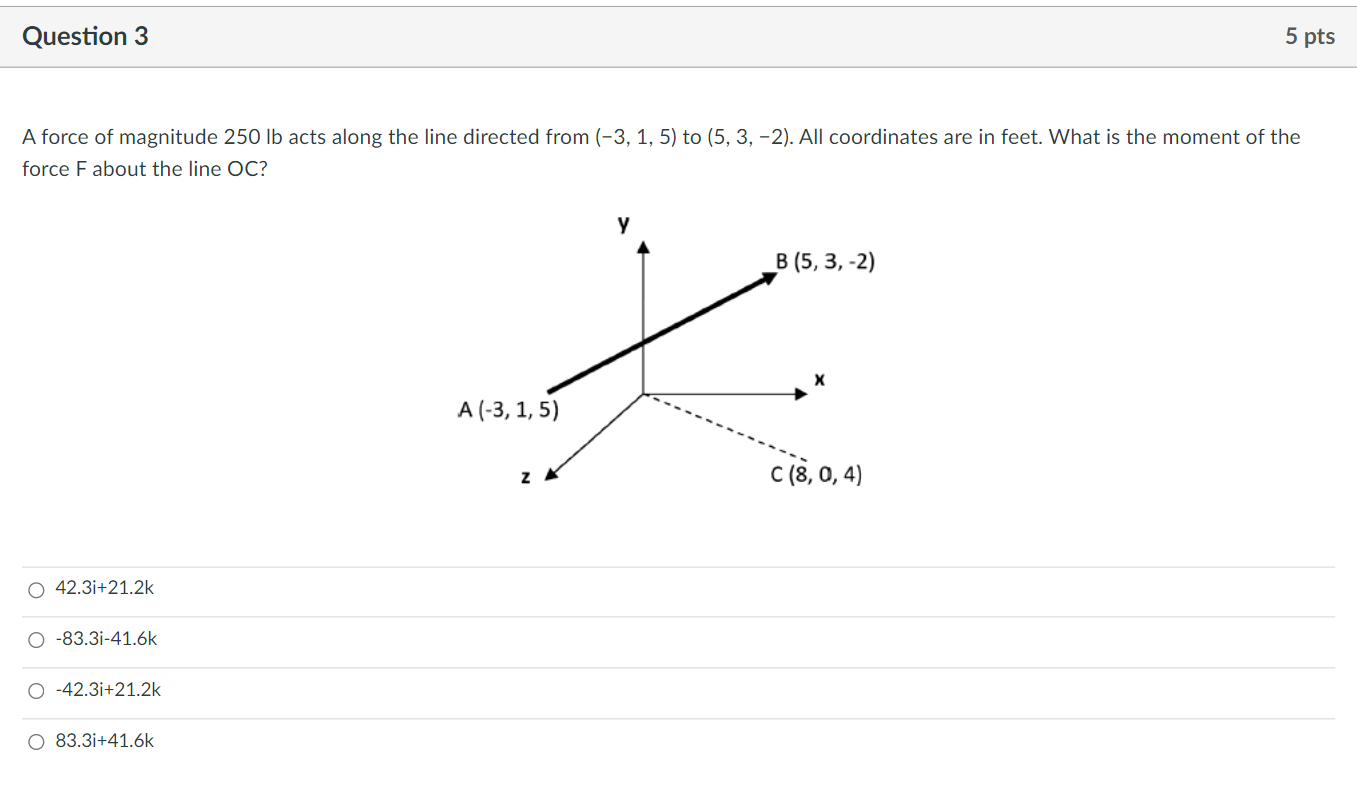
Task: Select the radio button for 42.3i+21.2k
Action: 36,589
